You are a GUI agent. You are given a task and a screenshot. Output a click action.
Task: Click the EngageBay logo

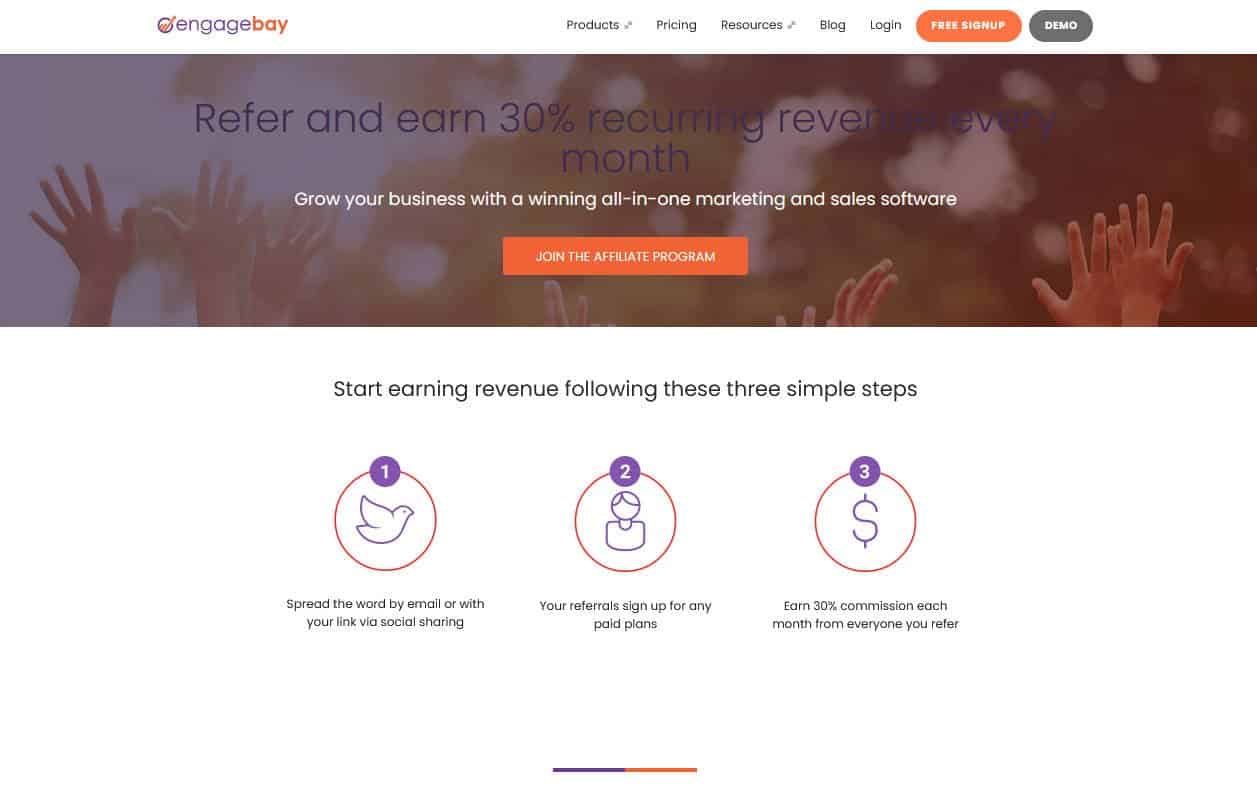[x=222, y=25]
